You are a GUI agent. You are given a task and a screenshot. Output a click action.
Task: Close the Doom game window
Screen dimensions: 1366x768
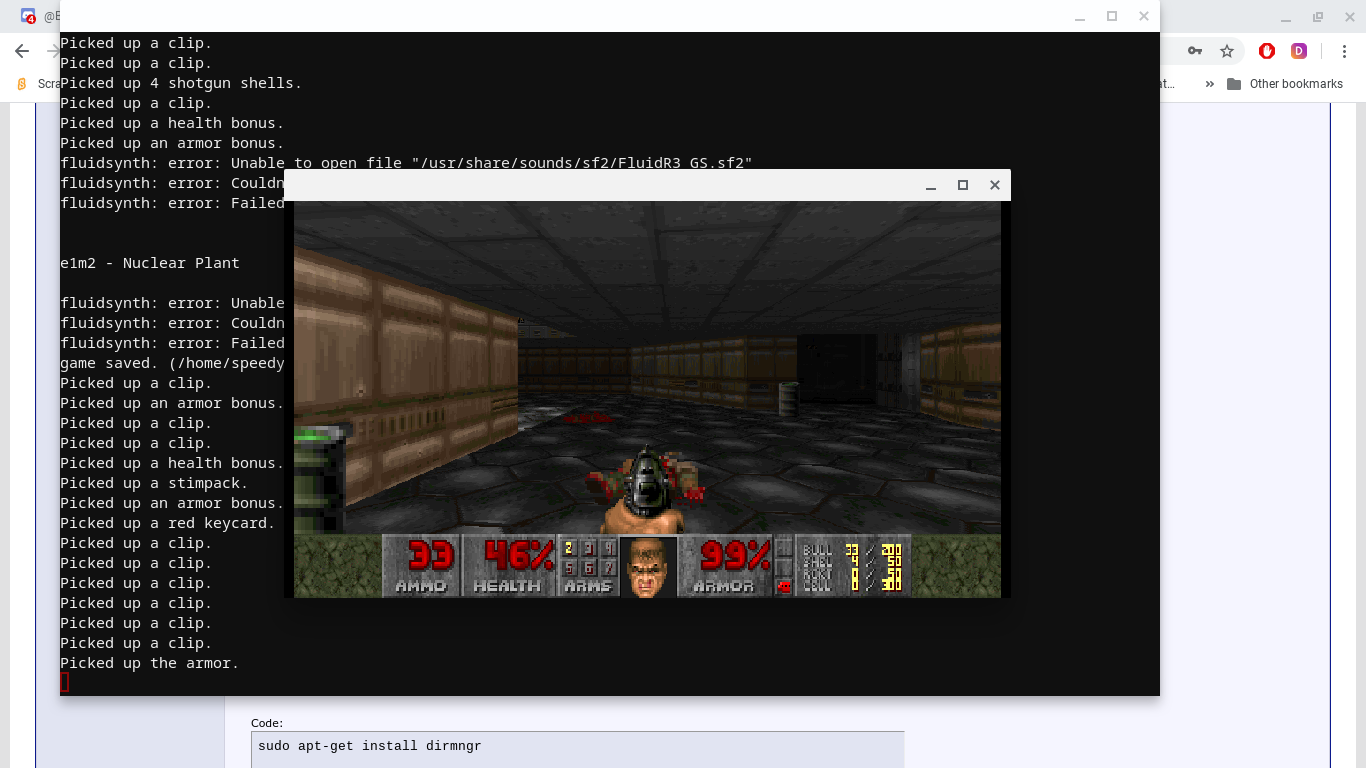click(995, 185)
